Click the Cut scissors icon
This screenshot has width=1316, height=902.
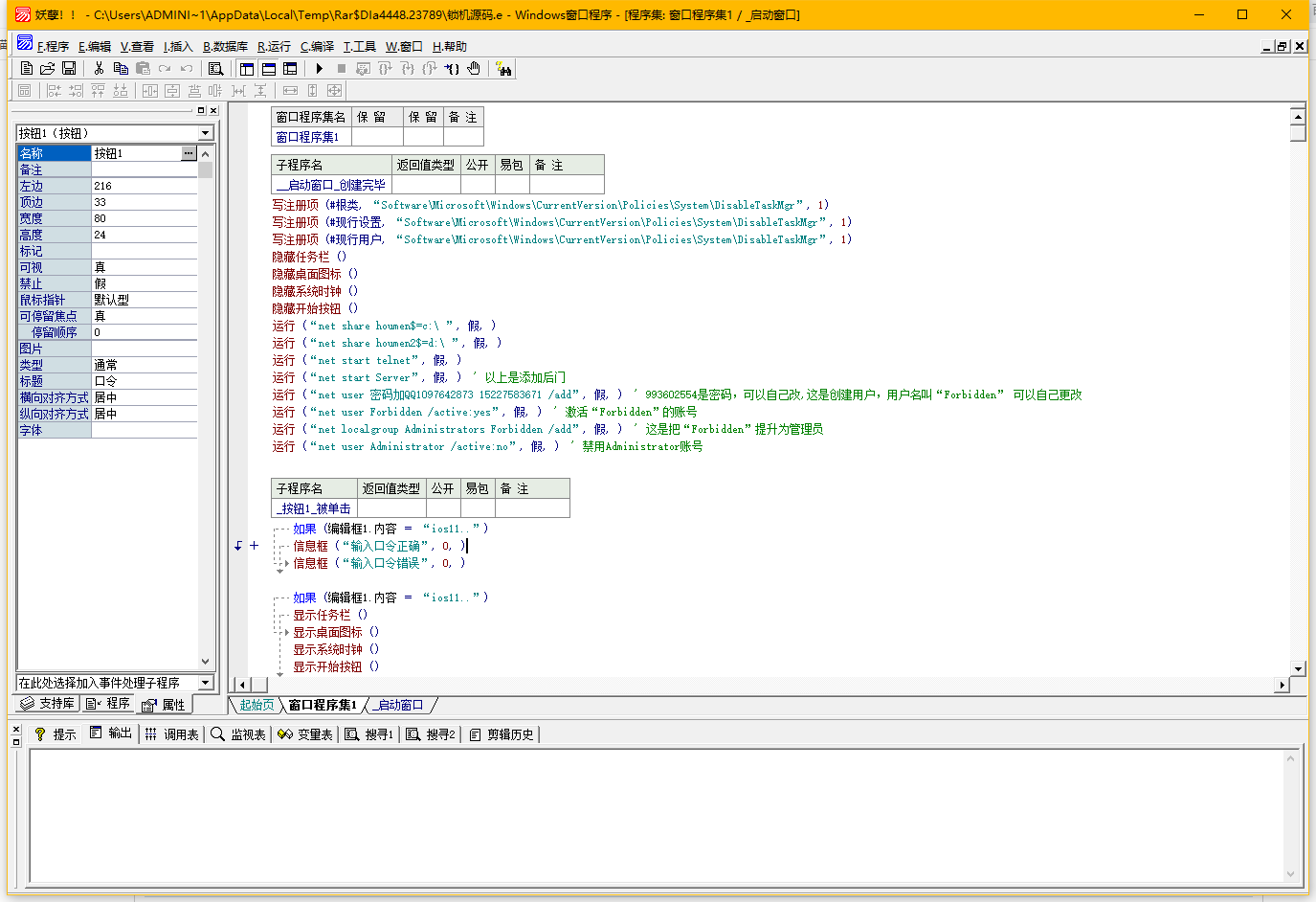tap(99, 68)
